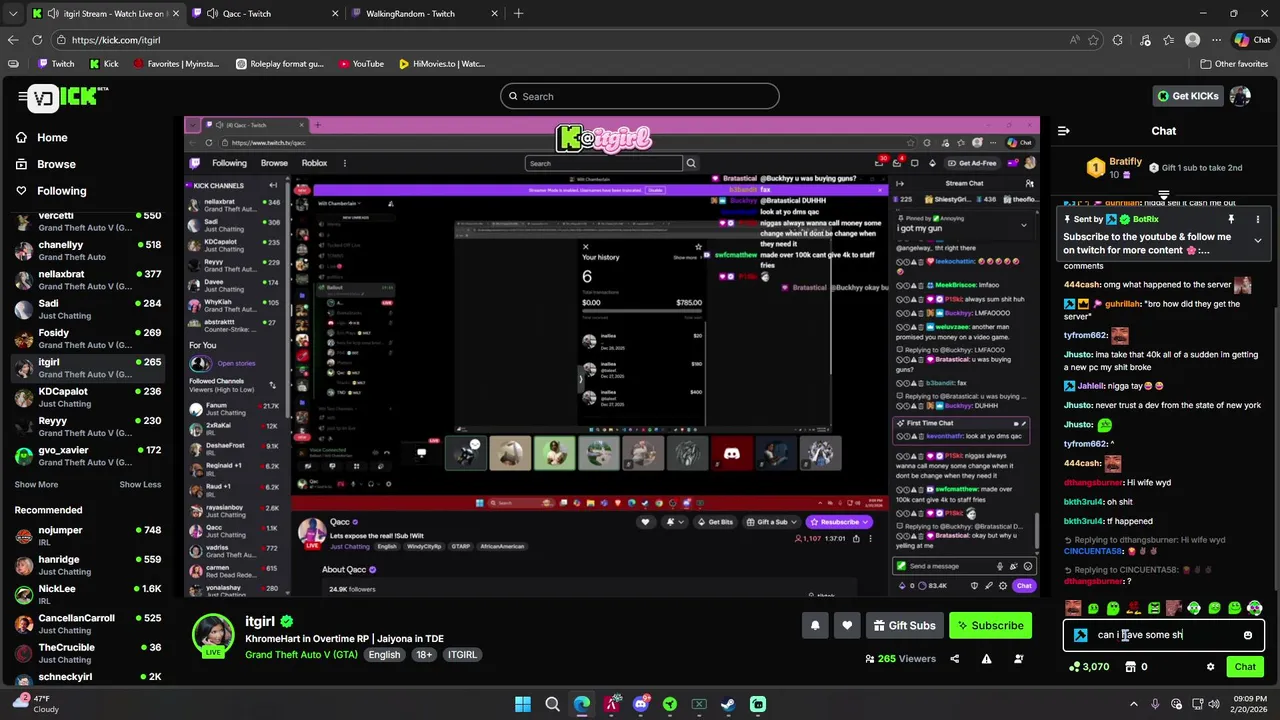Click the green Subscribe button
The height and width of the screenshot is (720, 1280).
990,626
